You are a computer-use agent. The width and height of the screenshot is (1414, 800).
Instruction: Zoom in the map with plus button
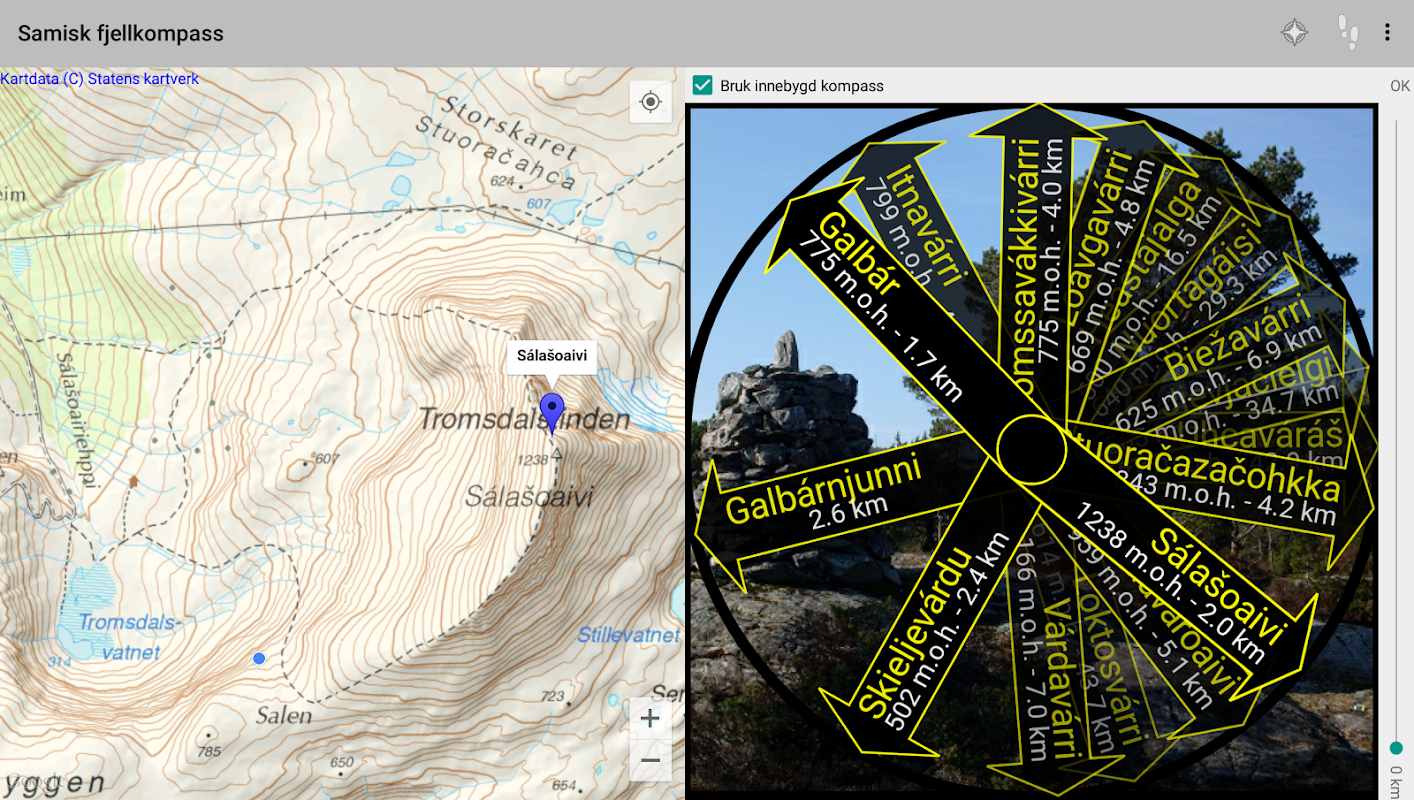click(650, 718)
